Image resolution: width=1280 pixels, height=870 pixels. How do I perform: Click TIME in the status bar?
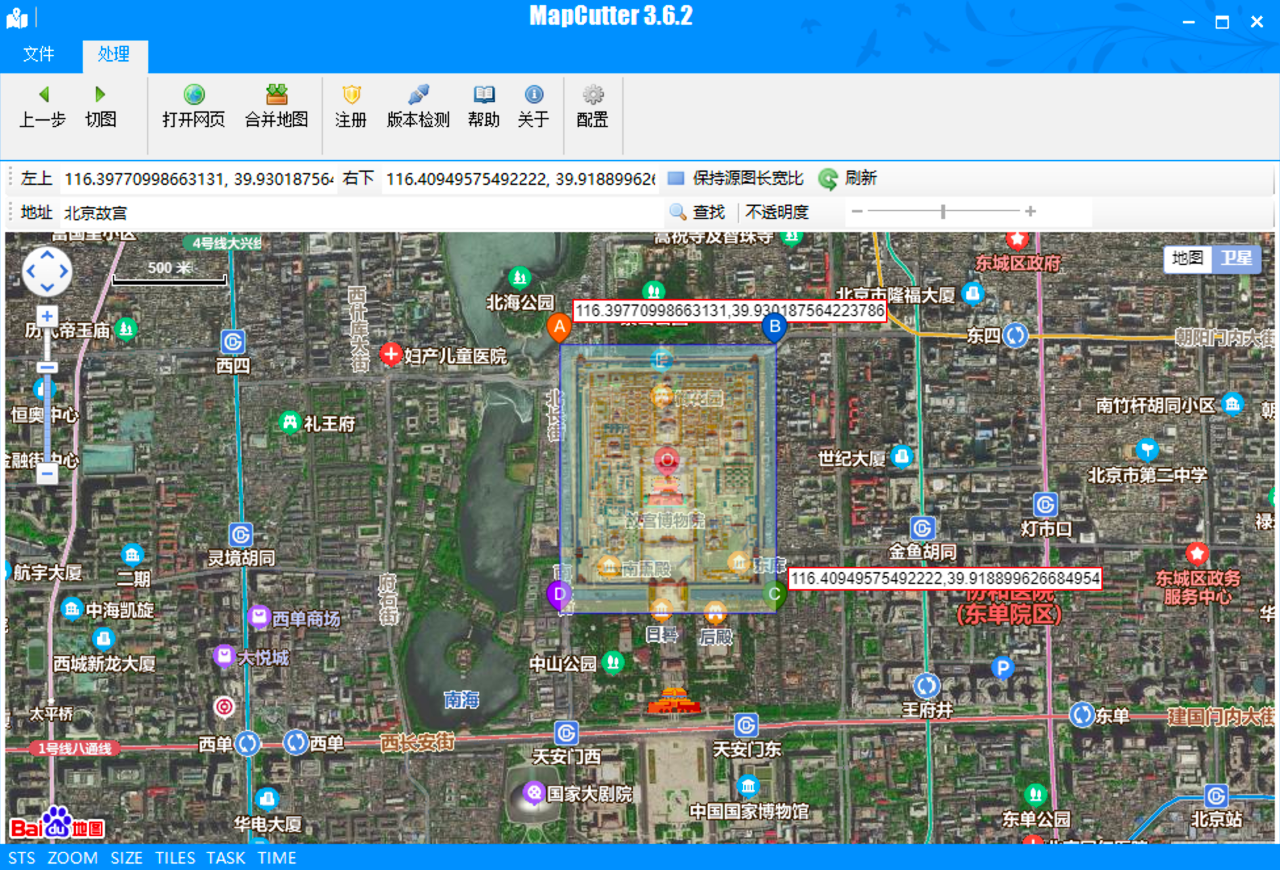[277, 858]
